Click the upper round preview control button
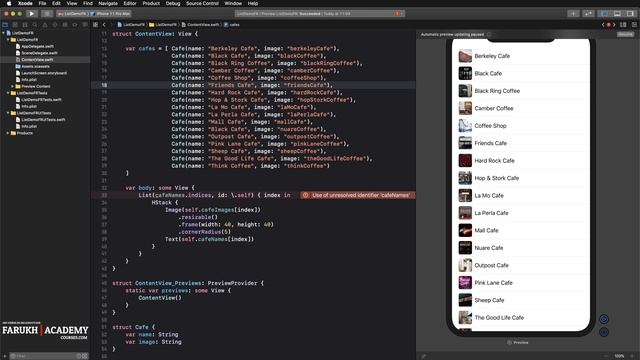 coord(604,319)
